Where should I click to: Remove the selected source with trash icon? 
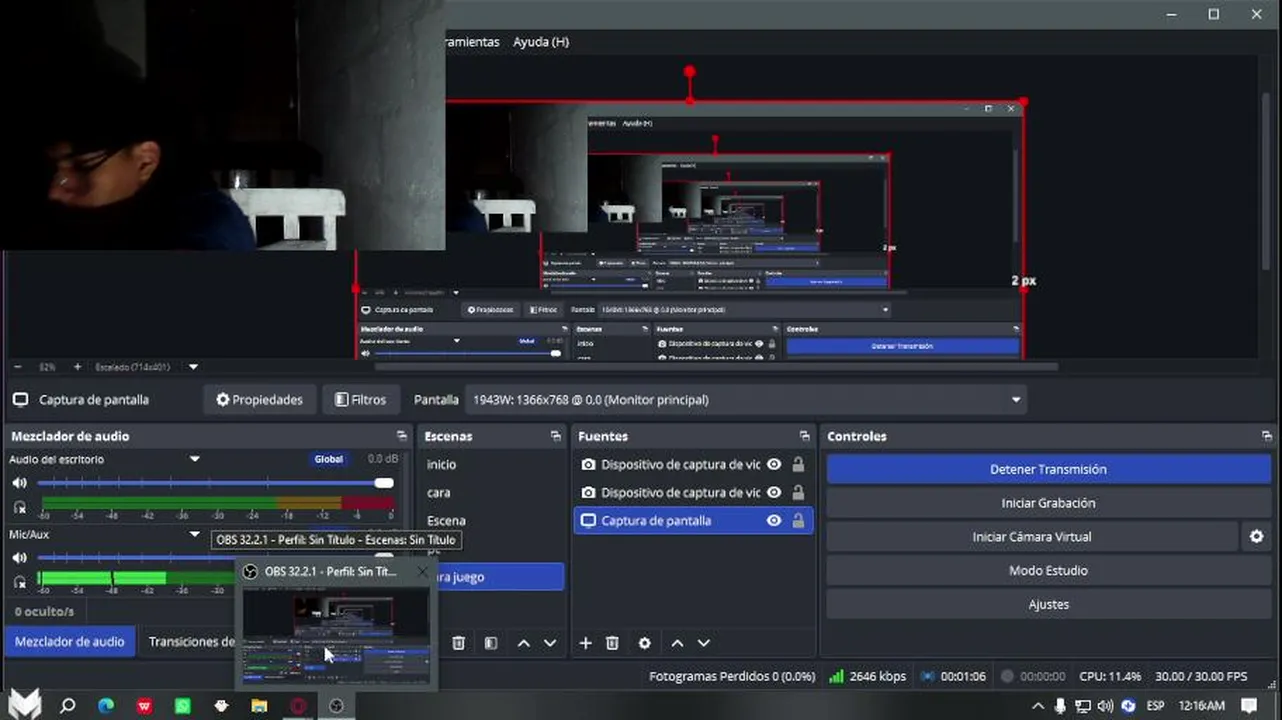(613, 643)
